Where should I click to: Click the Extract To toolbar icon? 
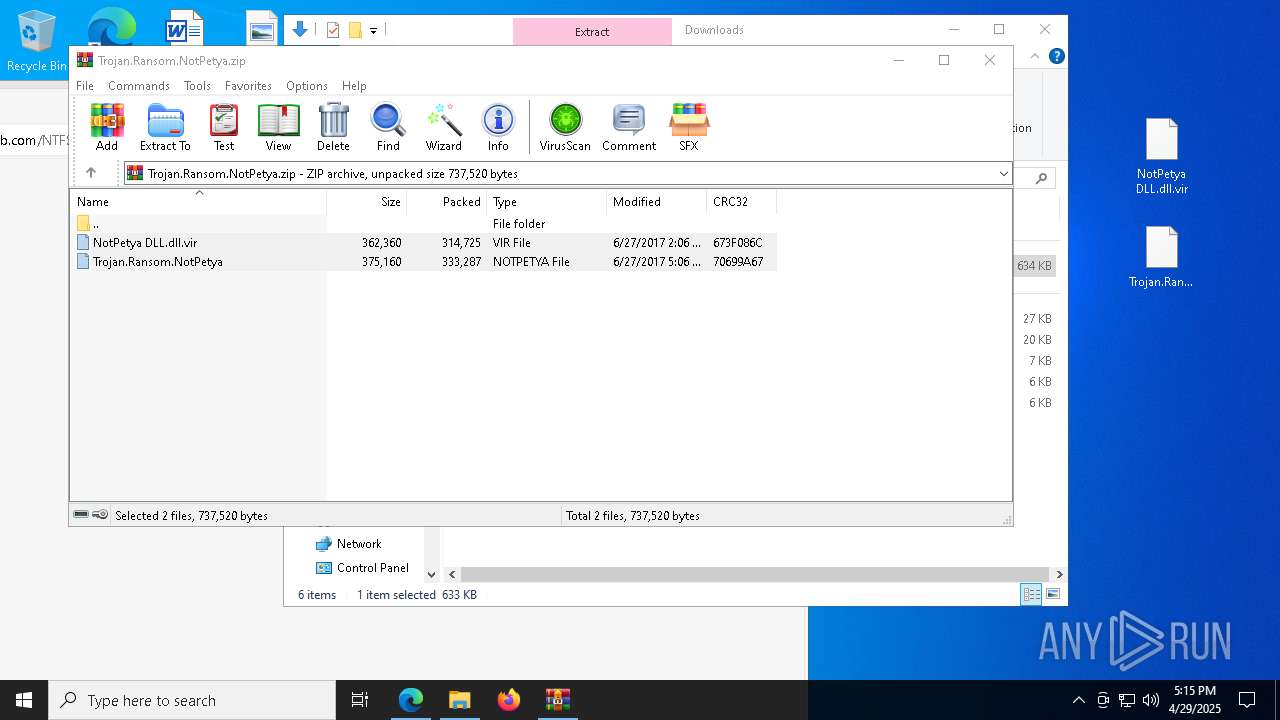tap(165, 127)
